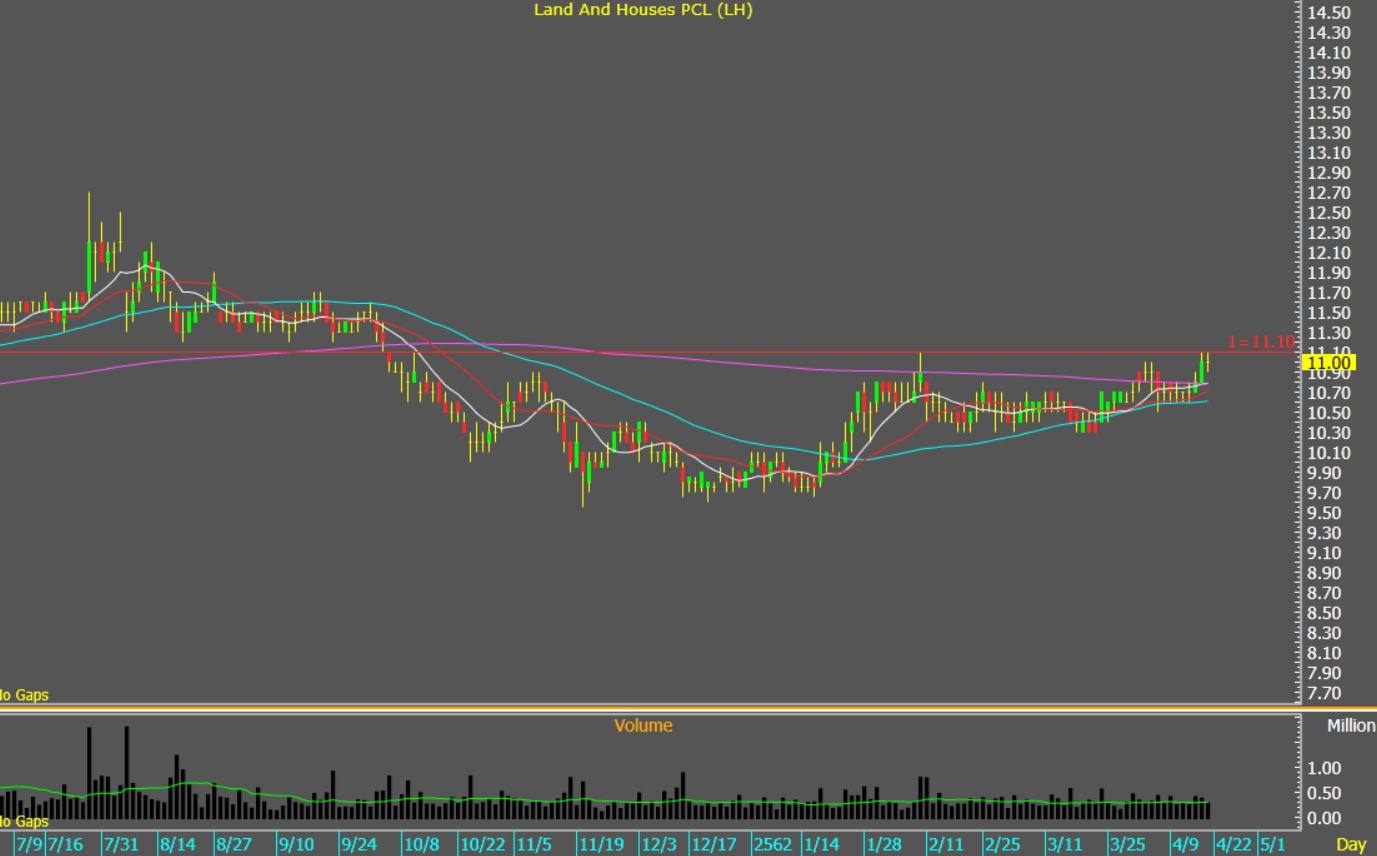Click the 14.50 price axis label
This screenshot has height=856, width=1377.
[x=1330, y=13]
